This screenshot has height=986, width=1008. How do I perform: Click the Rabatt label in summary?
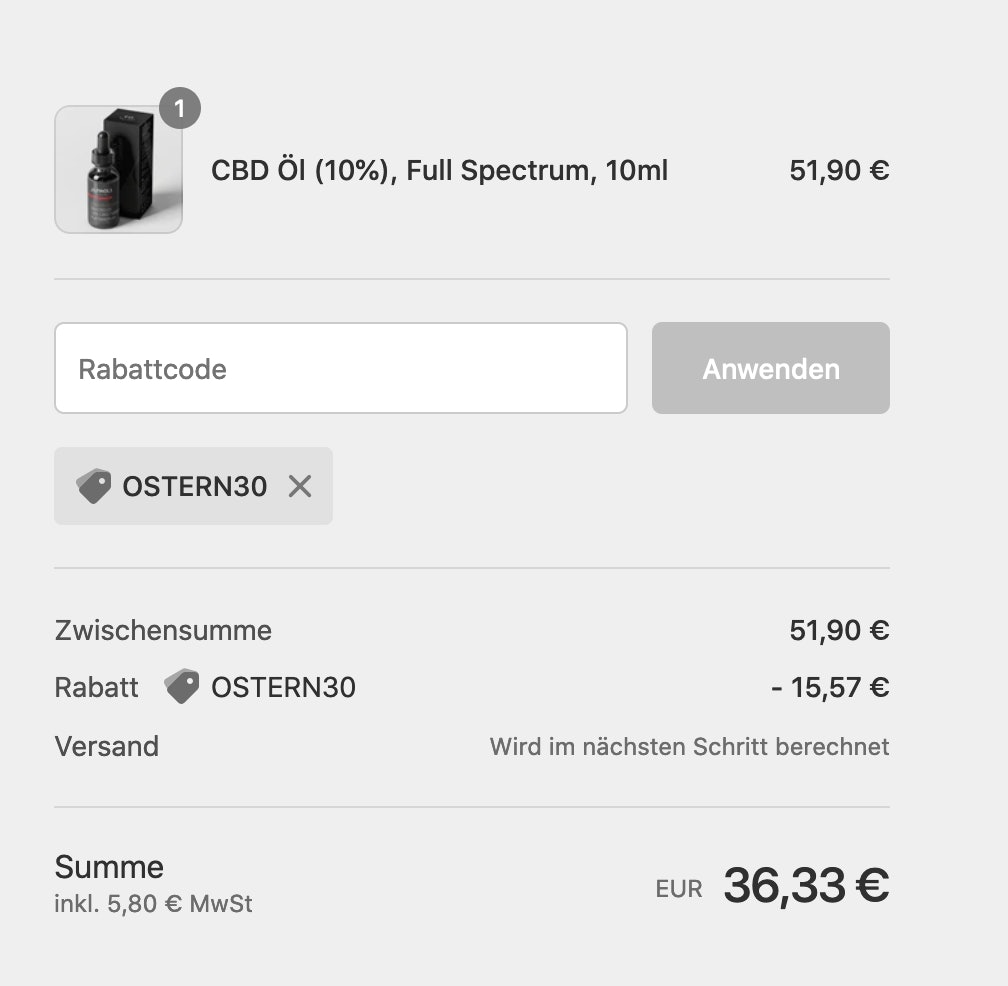pos(96,687)
